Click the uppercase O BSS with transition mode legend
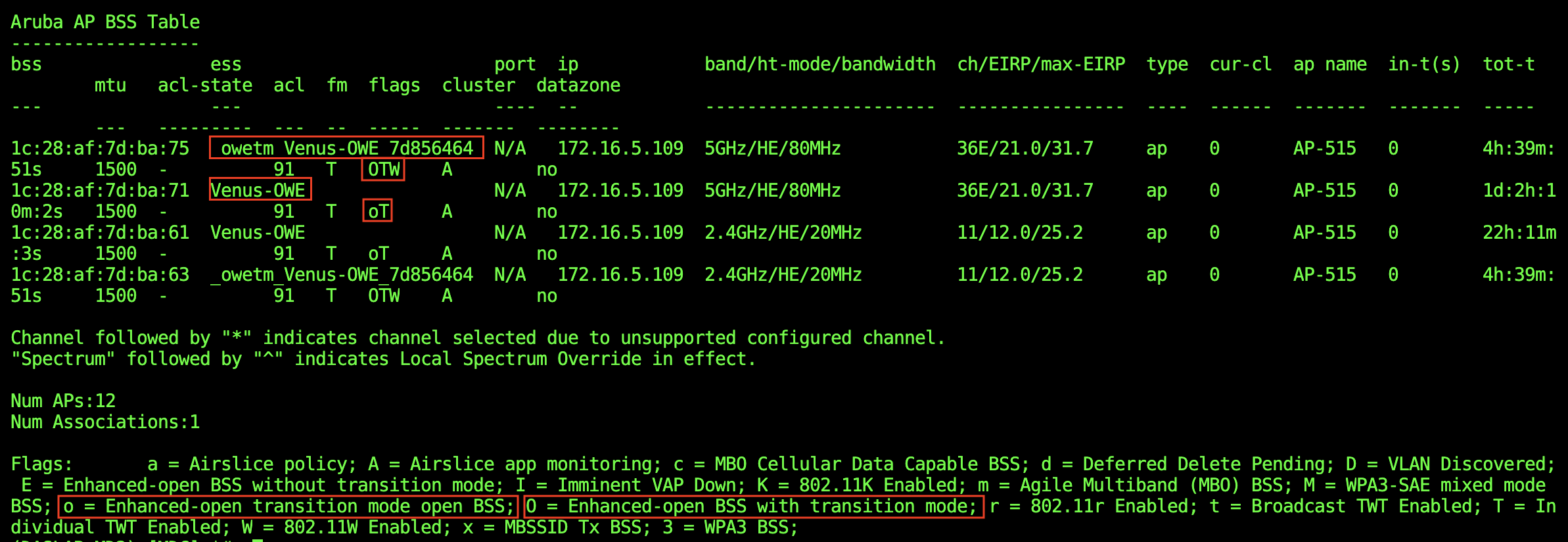 753,506
